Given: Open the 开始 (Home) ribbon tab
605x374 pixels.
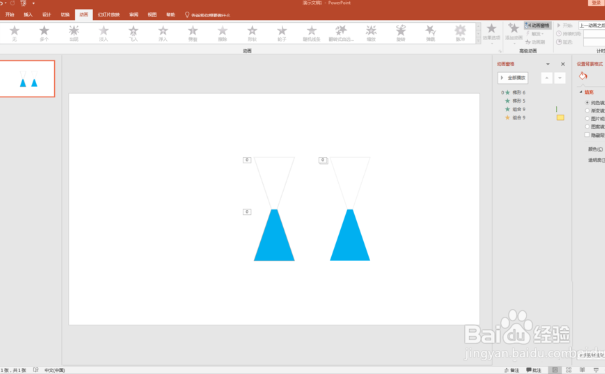Looking at the screenshot, I should coord(10,15).
